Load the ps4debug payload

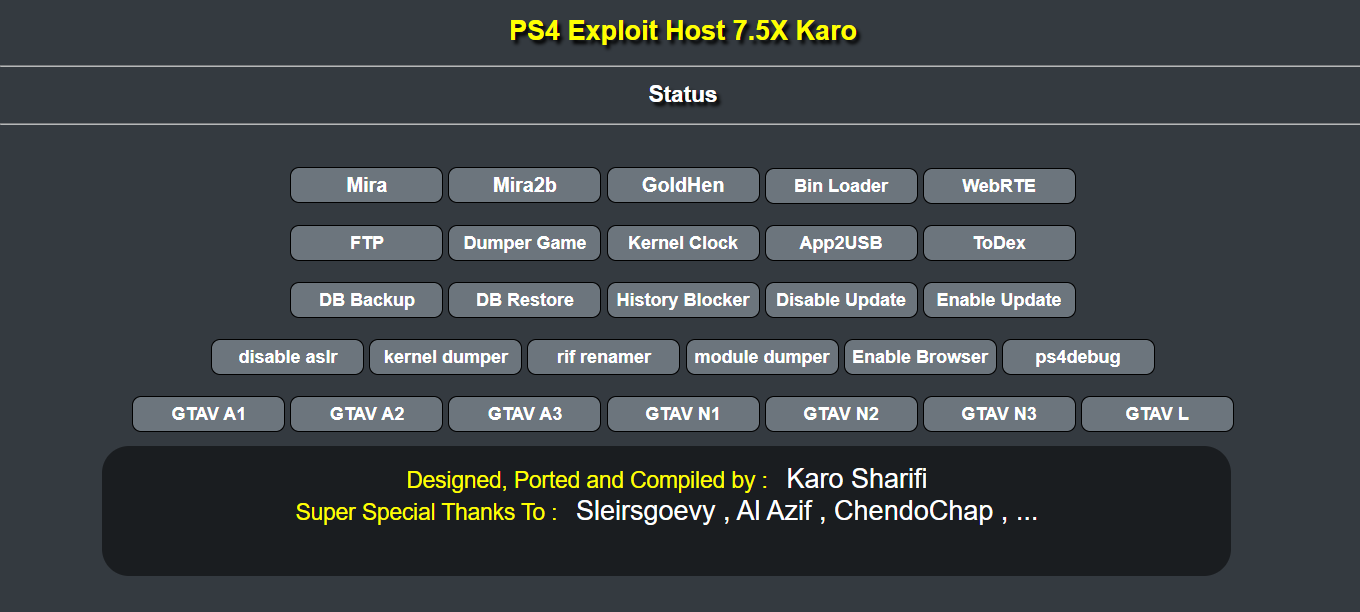point(1078,356)
